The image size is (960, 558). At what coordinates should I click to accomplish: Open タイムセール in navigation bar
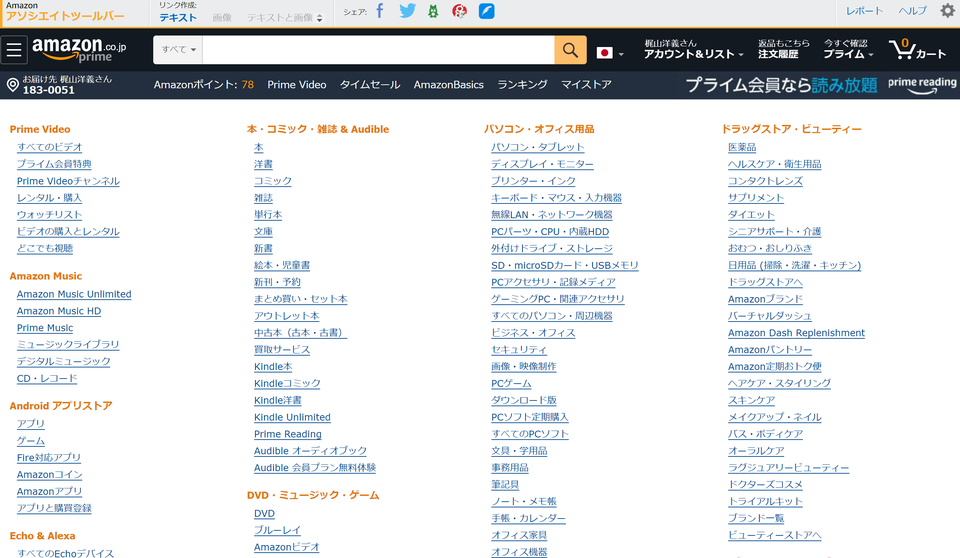(370, 85)
